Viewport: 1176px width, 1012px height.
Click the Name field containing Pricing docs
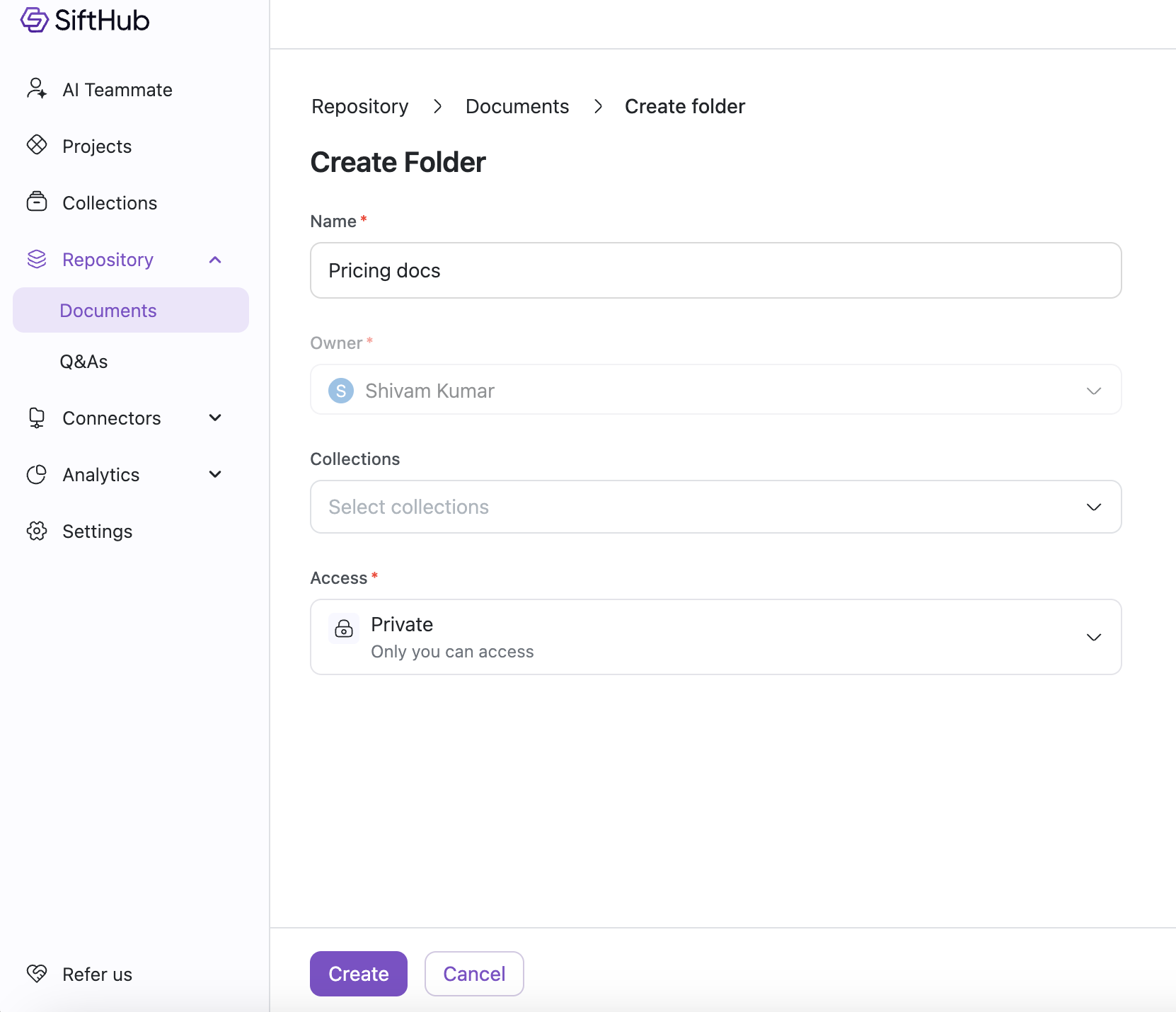pyautogui.click(x=715, y=270)
